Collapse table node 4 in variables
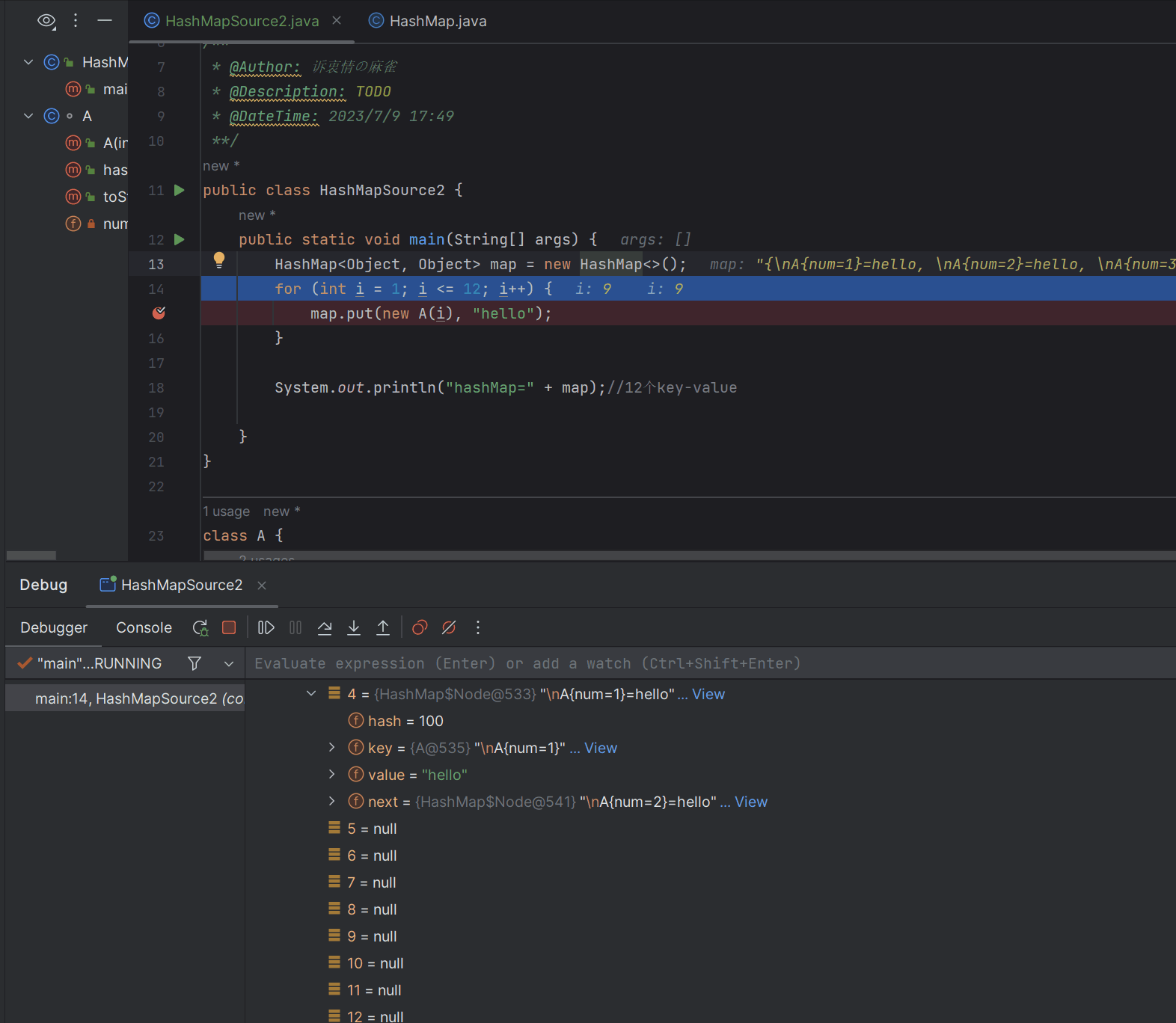 pos(311,694)
